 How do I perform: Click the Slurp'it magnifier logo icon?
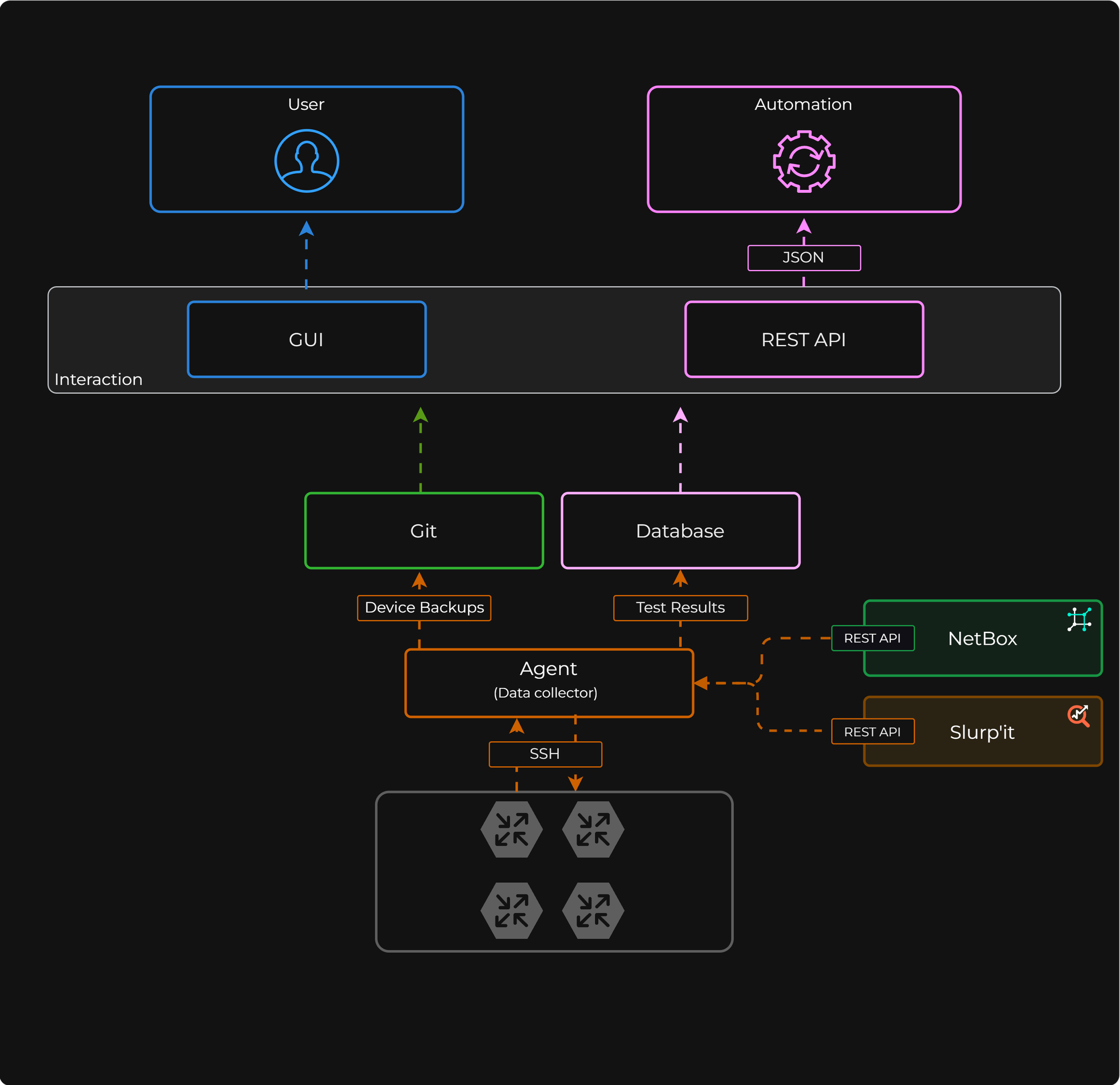(1079, 716)
